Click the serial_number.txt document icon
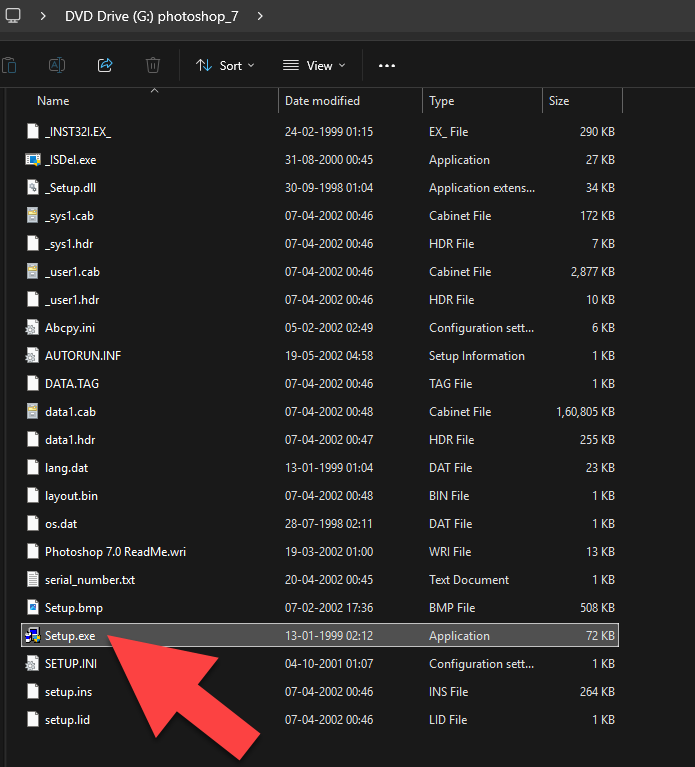 (33, 580)
